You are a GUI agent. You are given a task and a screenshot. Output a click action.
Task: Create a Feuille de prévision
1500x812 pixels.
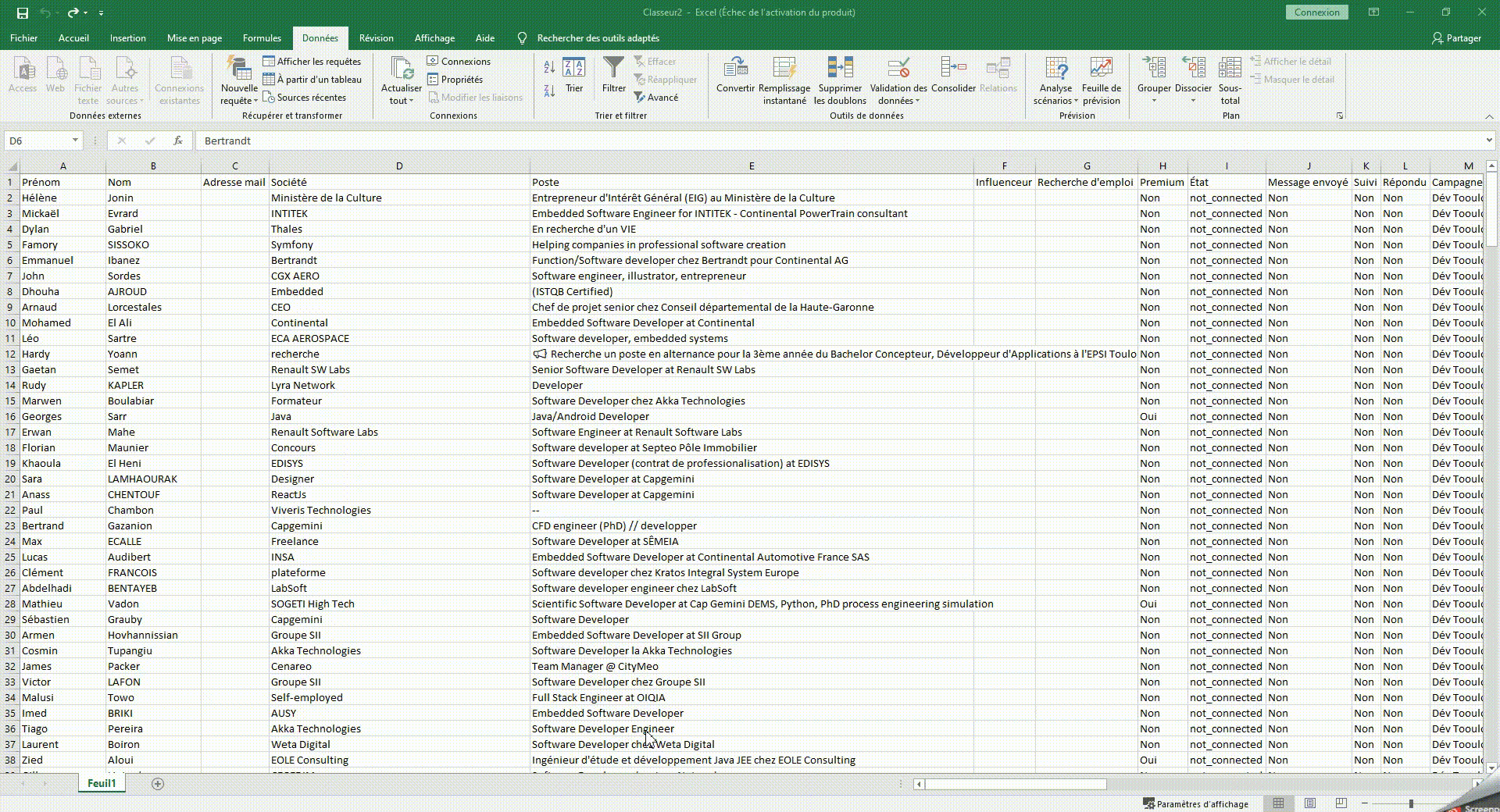[1102, 80]
